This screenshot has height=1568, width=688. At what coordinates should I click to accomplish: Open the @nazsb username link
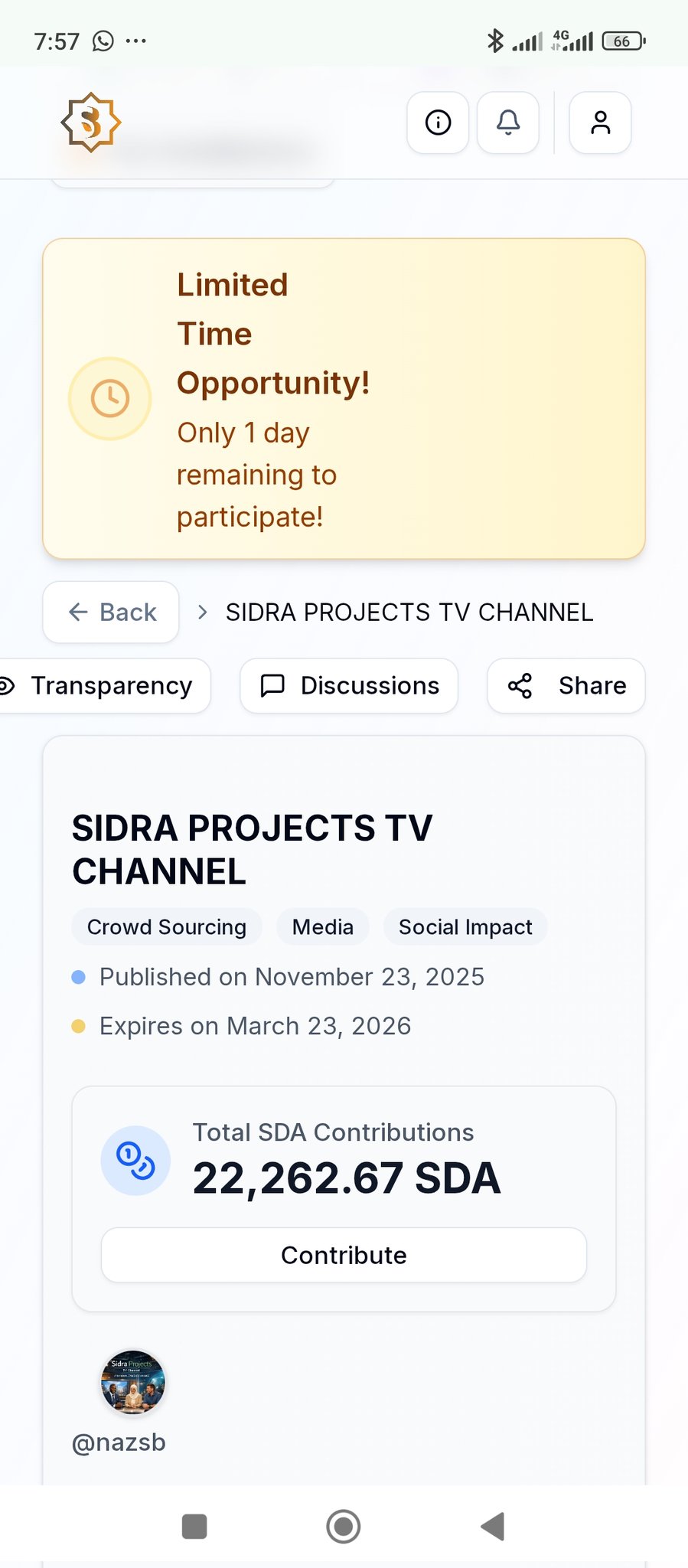pos(119,1442)
